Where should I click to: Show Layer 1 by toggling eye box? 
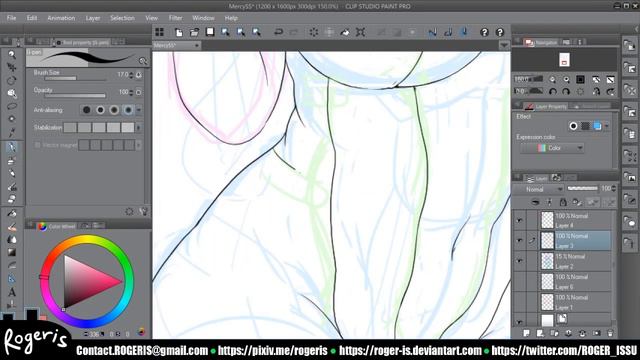(519, 302)
